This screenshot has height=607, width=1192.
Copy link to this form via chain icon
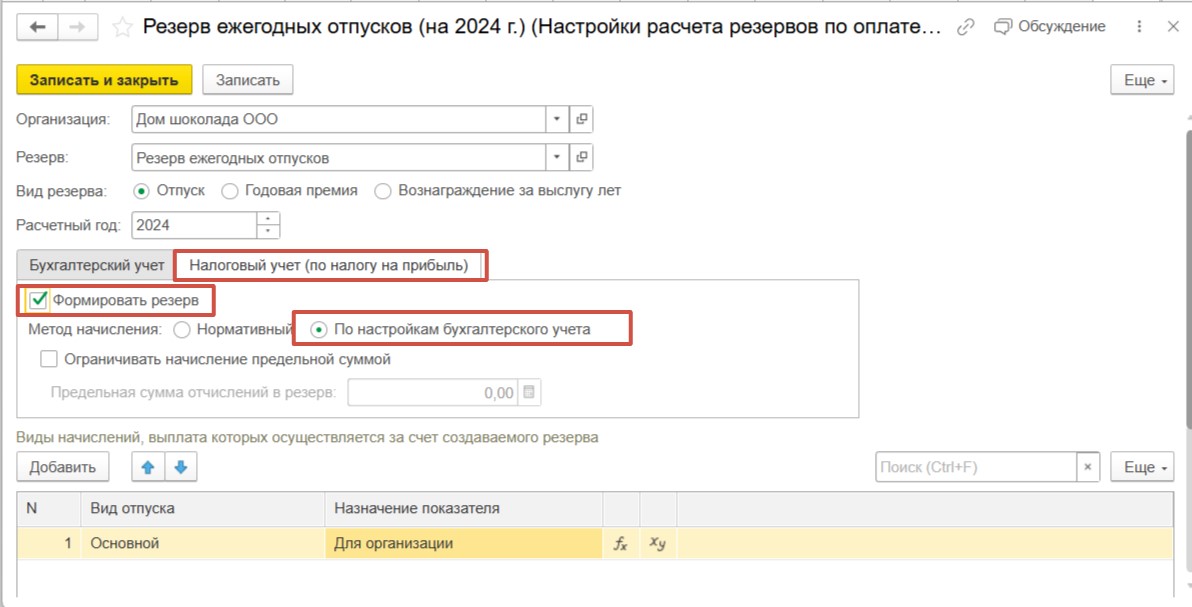point(965,27)
